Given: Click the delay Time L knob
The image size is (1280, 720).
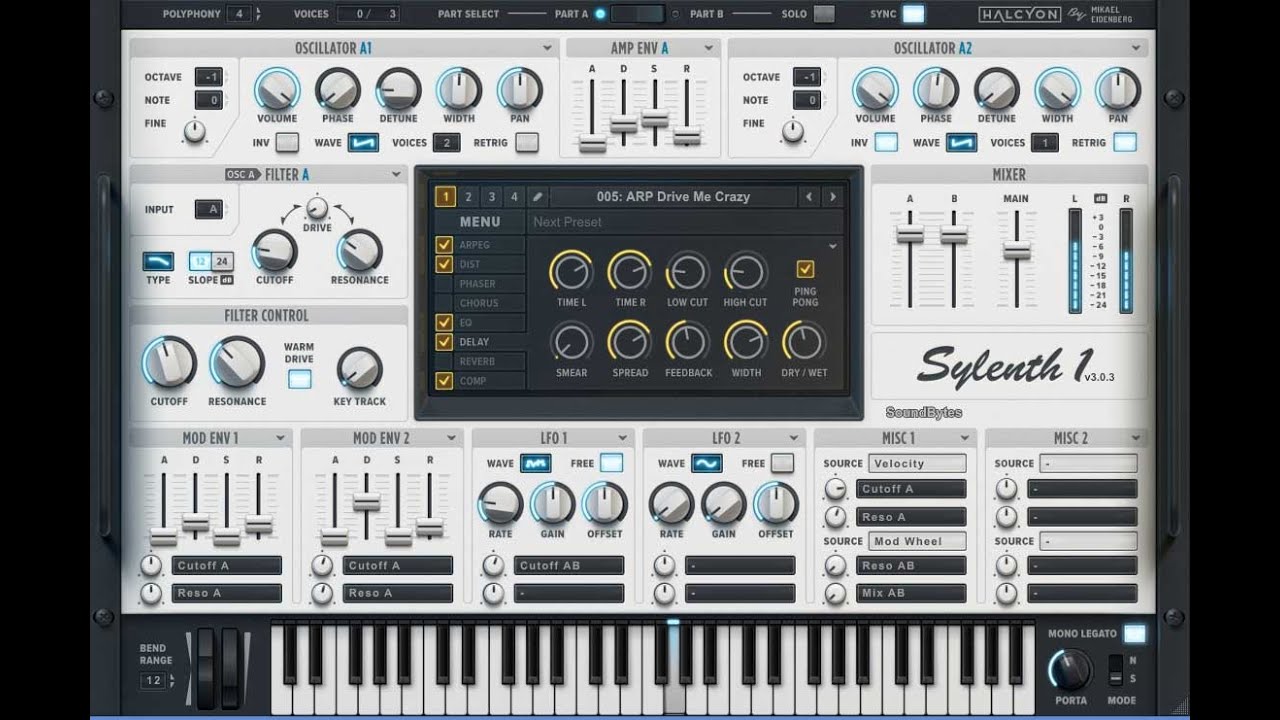Looking at the screenshot, I should pyautogui.click(x=571, y=271).
